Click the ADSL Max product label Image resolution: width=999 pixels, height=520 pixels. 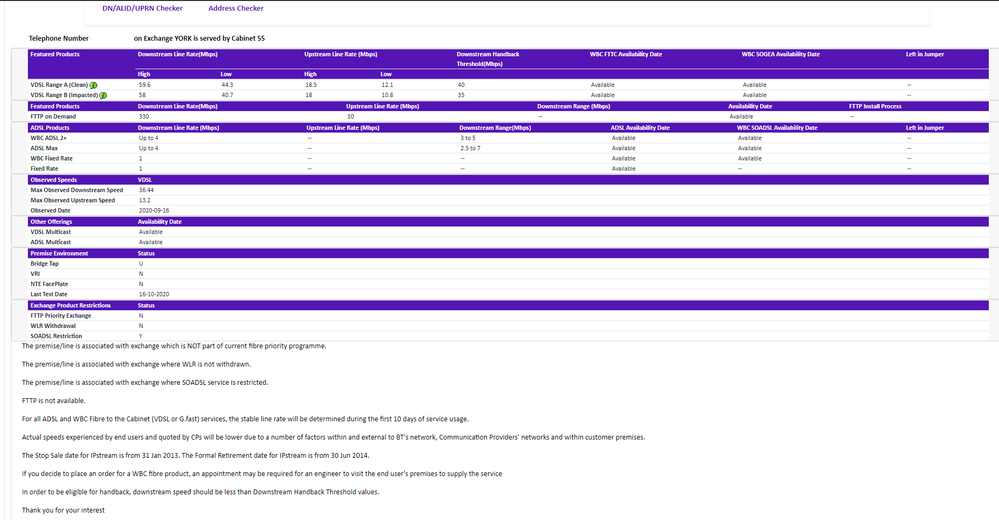coord(45,148)
